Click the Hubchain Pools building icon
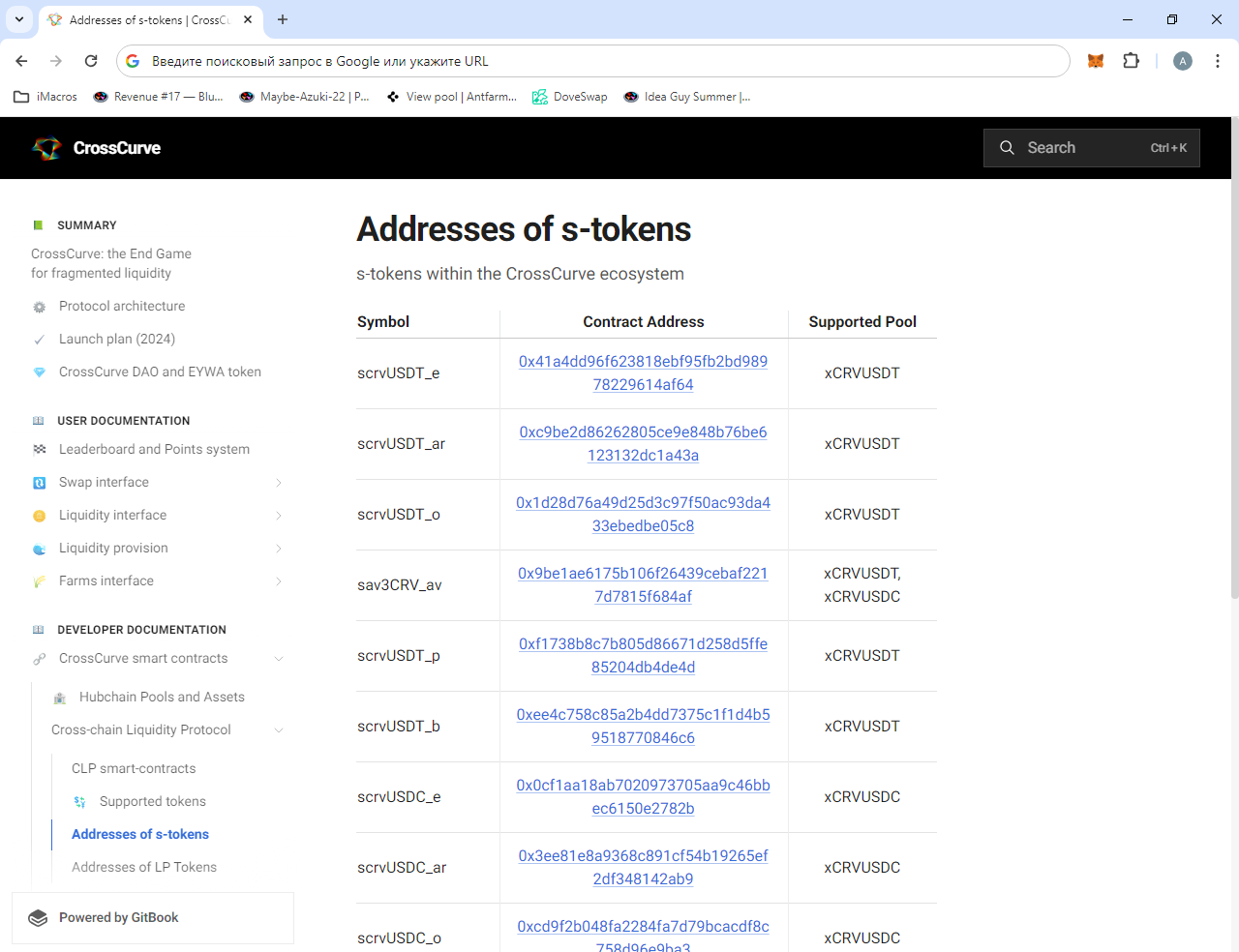Screen dimensions: 1239x952 [59, 698]
